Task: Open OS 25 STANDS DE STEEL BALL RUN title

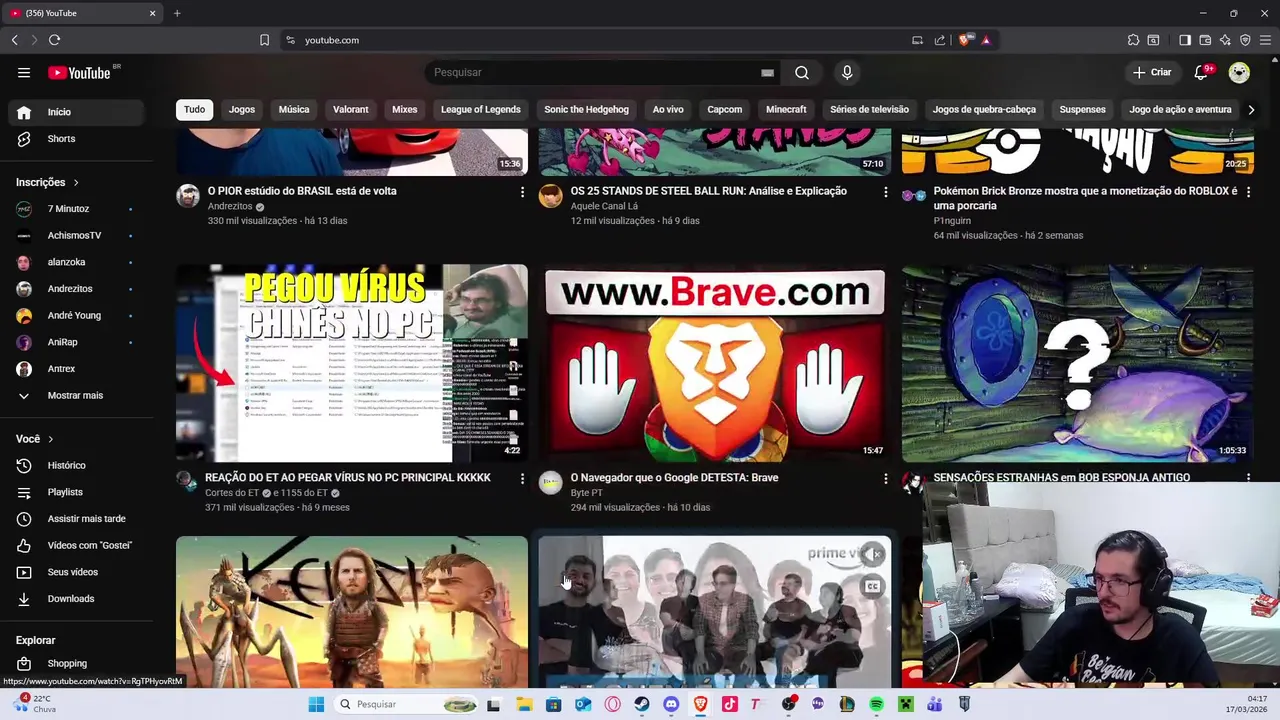Action: tap(708, 191)
